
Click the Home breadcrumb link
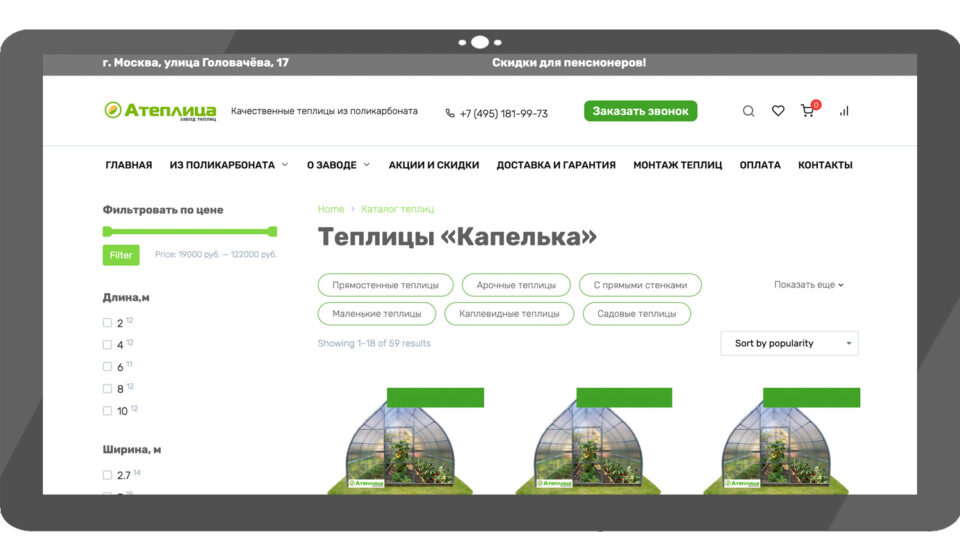point(331,209)
